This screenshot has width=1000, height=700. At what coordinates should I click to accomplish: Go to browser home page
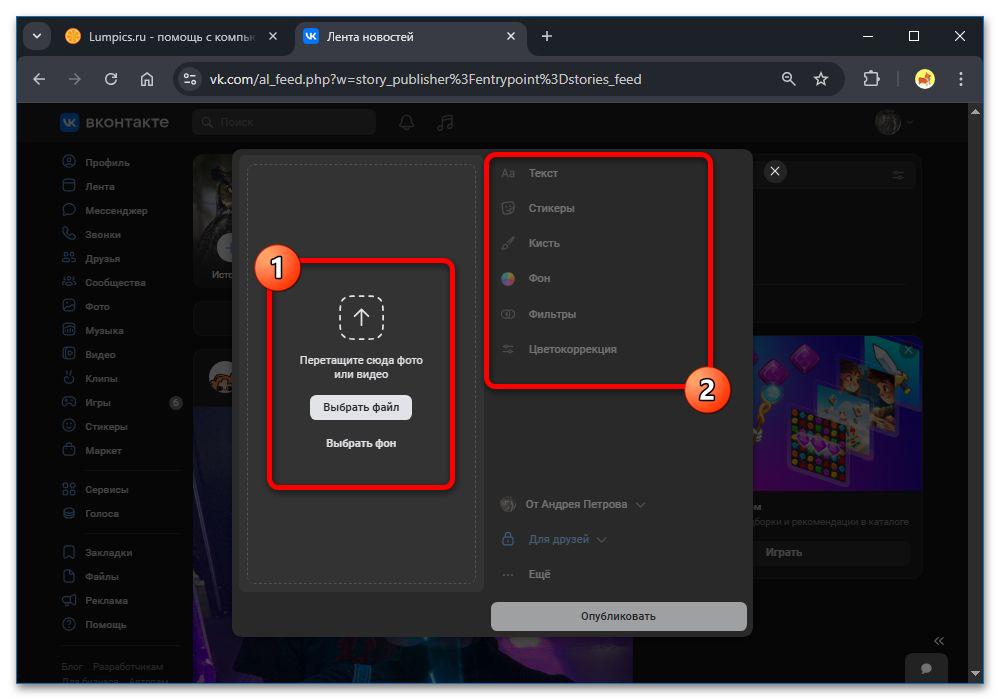coord(147,79)
